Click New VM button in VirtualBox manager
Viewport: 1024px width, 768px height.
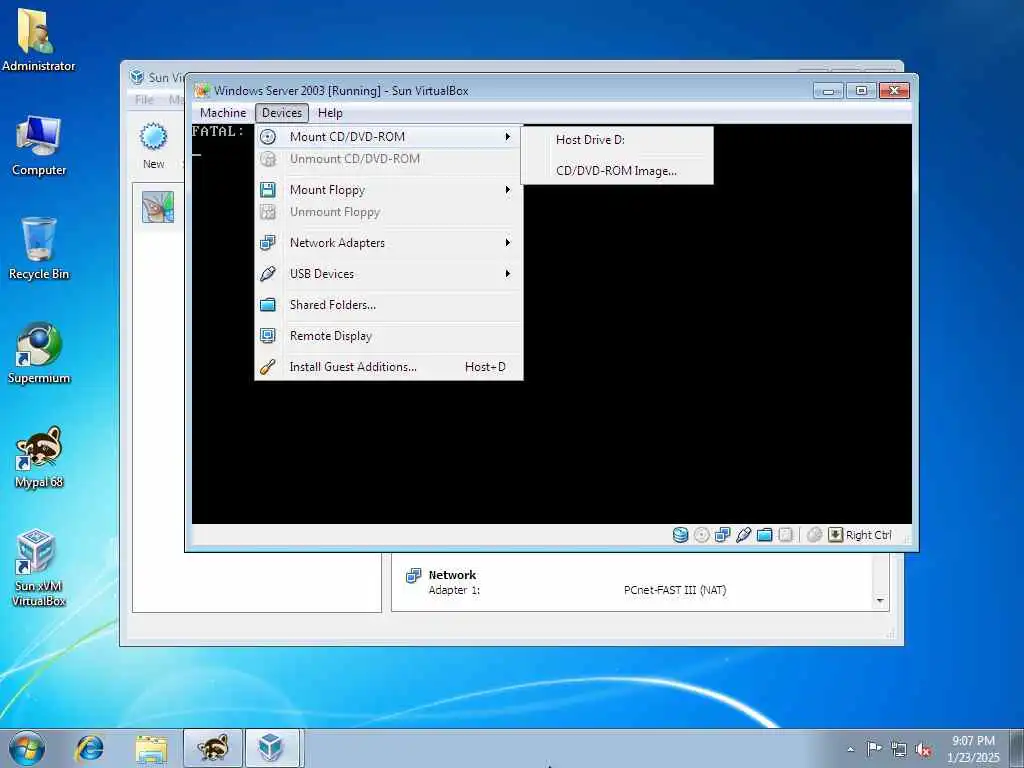[x=154, y=146]
